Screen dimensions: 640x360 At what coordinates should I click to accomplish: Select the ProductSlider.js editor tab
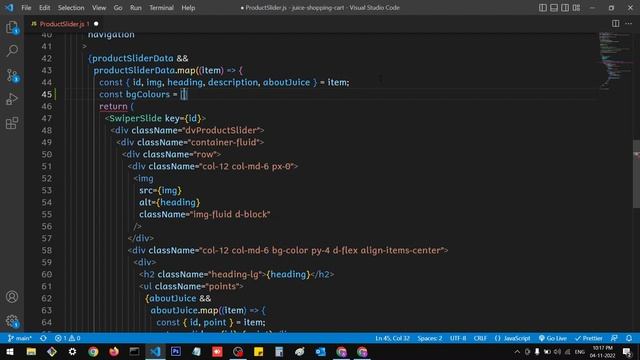click(x=64, y=24)
